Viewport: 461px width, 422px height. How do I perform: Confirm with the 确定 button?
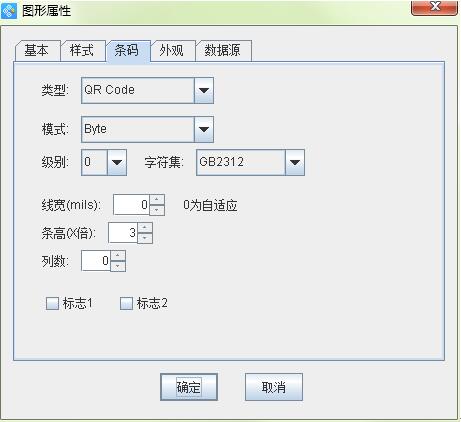[189, 387]
